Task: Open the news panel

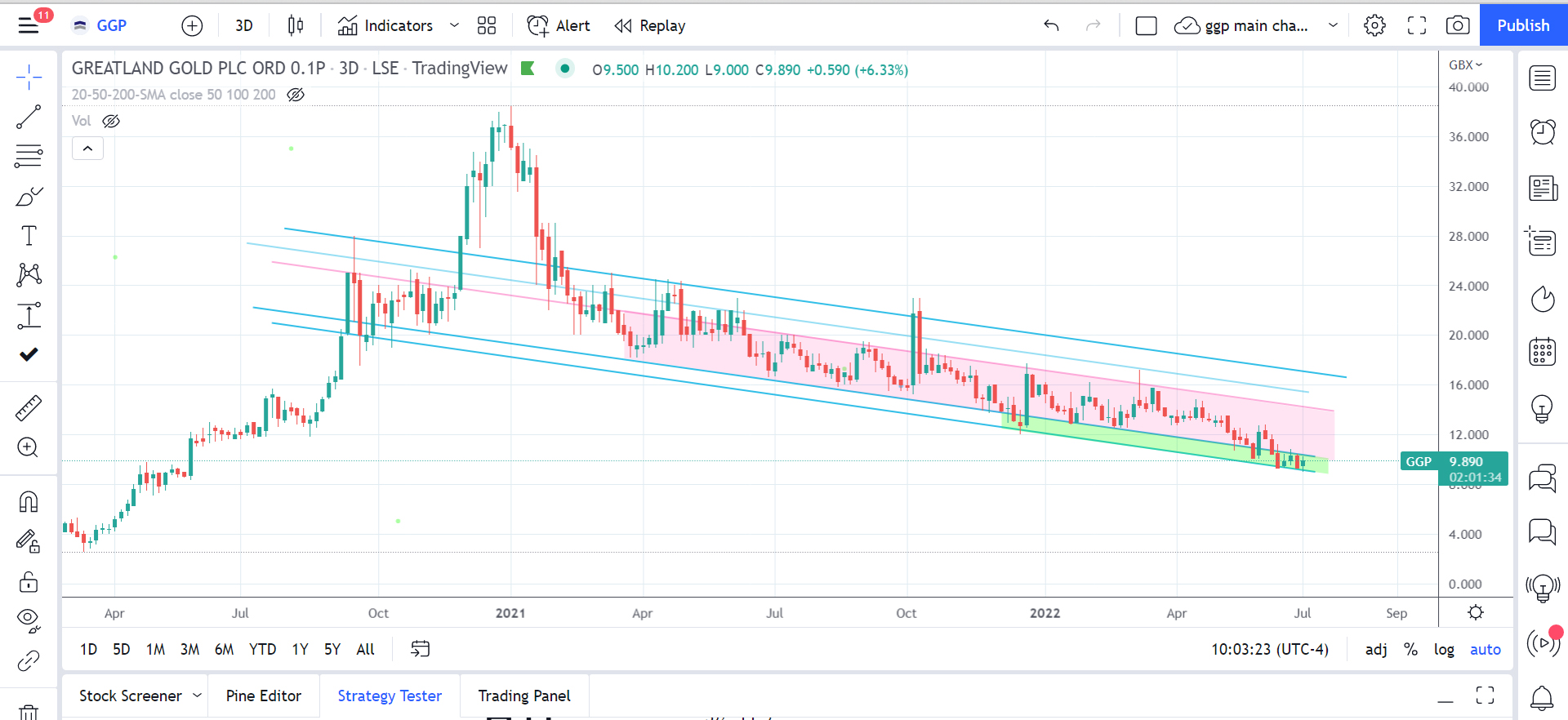Action: click(x=1542, y=188)
